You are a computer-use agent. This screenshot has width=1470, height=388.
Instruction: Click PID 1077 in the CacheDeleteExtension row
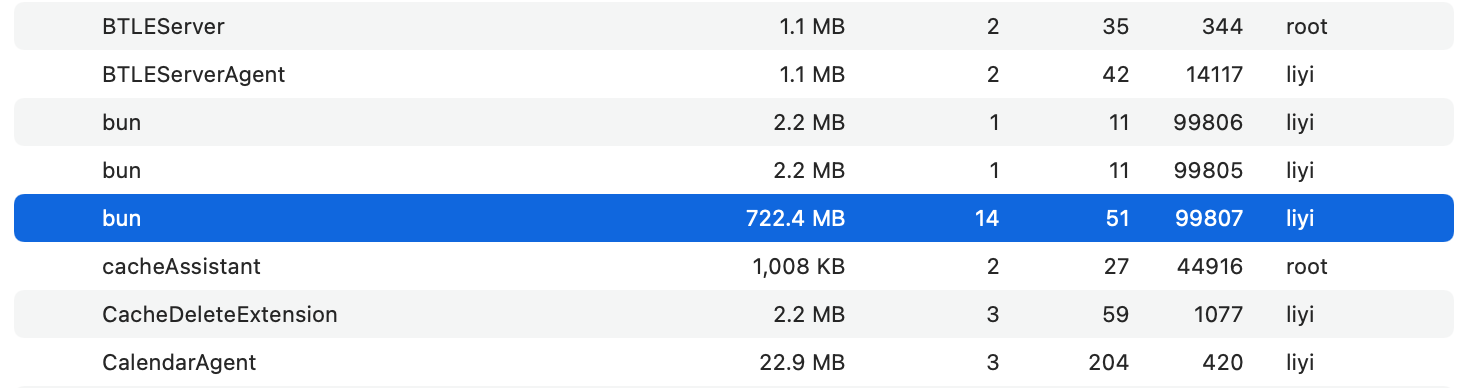click(x=1218, y=314)
